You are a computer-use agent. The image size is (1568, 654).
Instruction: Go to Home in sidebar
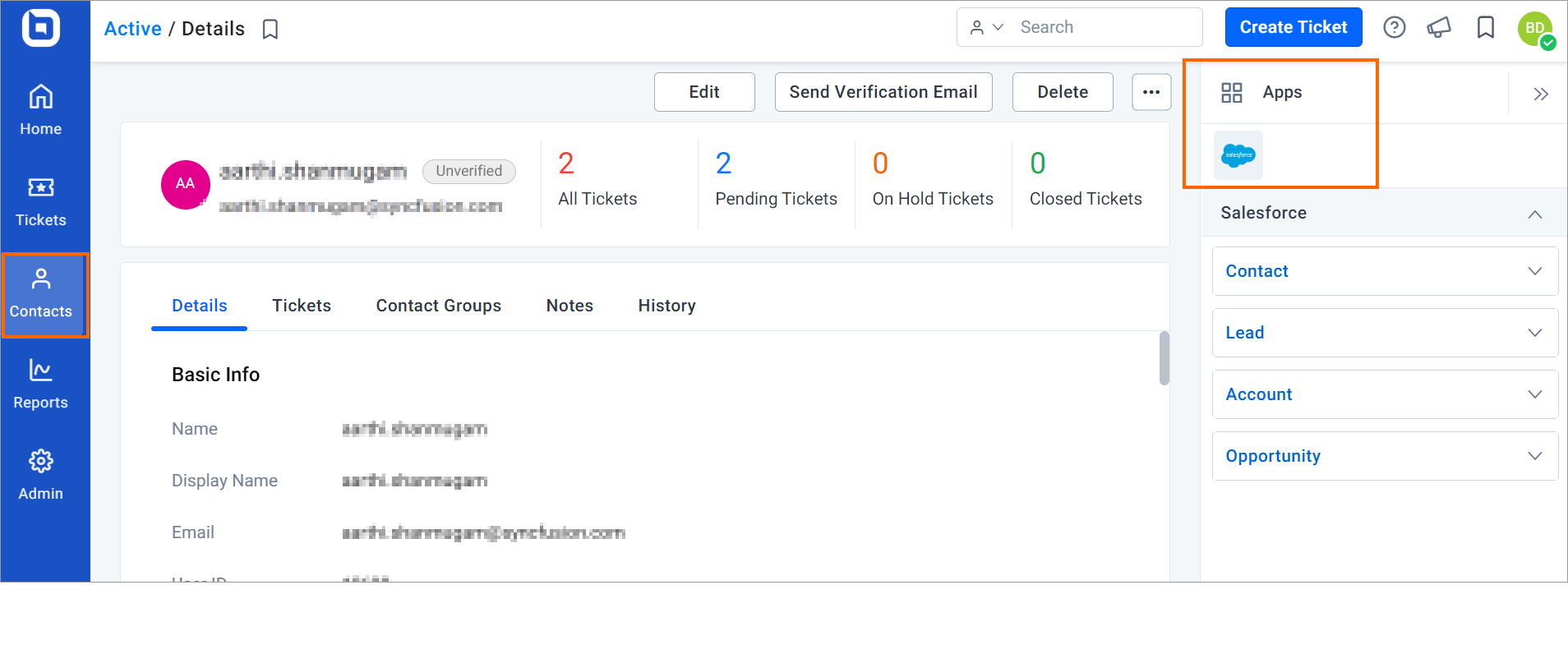point(40,110)
